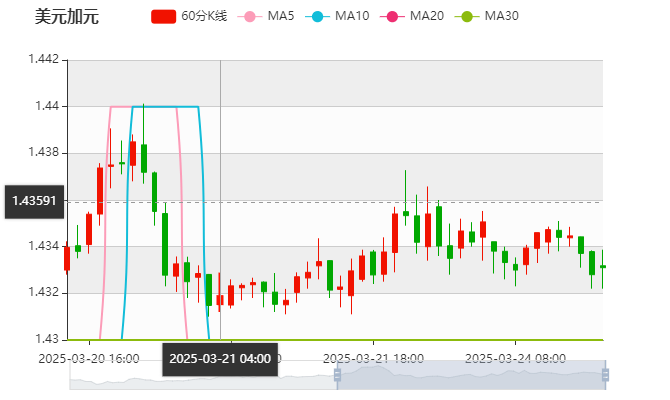Click the 1.432 y-axis label
This screenshot has width=670, height=400.
click(46, 292)
